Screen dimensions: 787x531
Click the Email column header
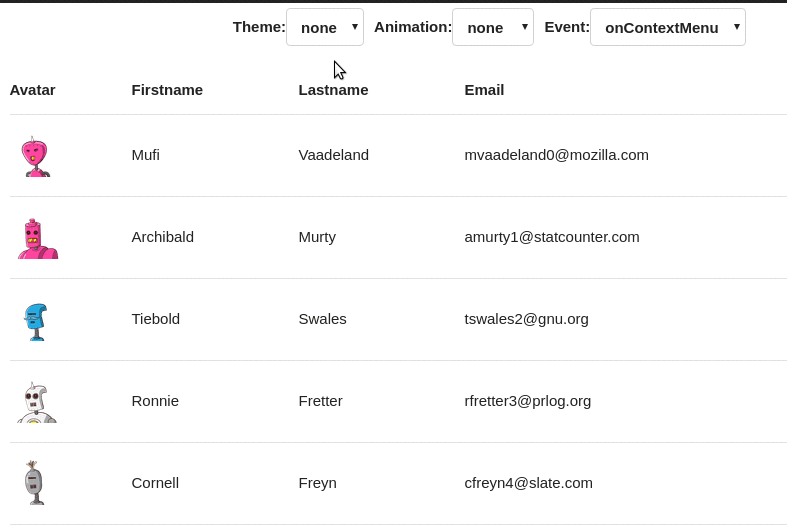pos(484,89)
